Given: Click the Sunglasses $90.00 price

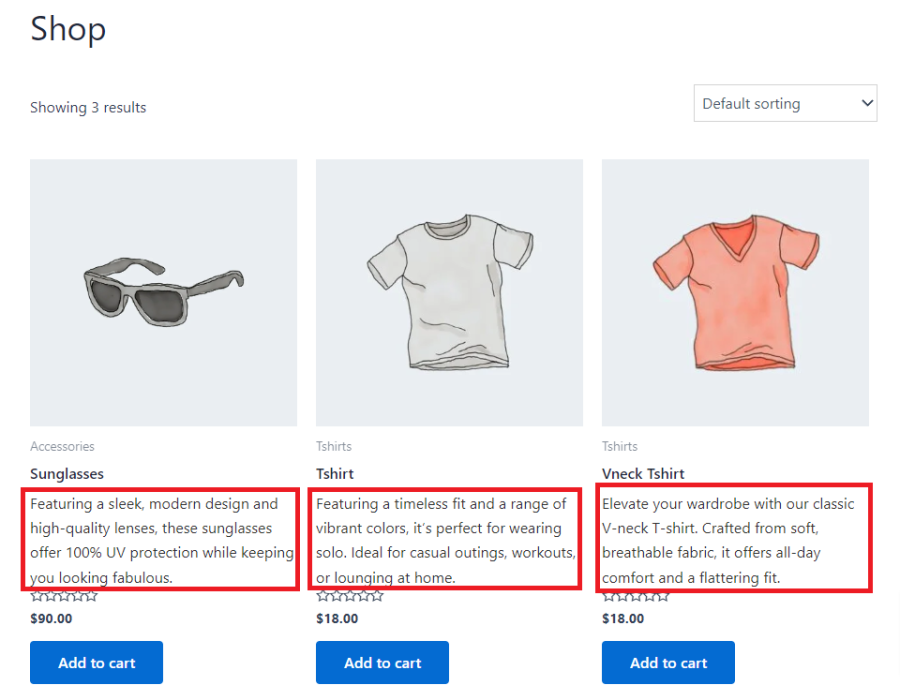Looking at the screenshot, I should click(51, 619).
